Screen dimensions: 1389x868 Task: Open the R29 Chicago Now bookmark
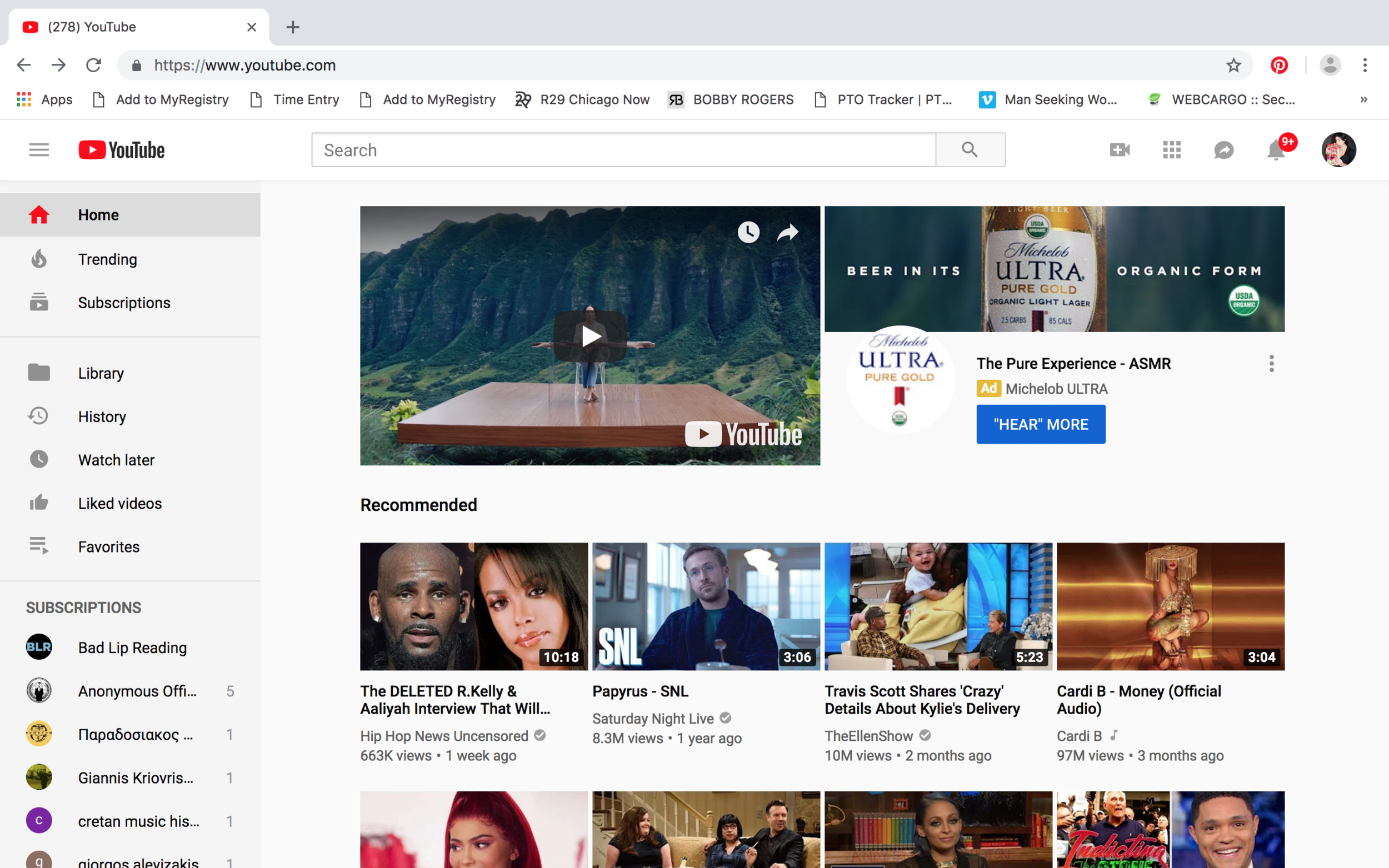pyautogui.click(x=582, y=99)
